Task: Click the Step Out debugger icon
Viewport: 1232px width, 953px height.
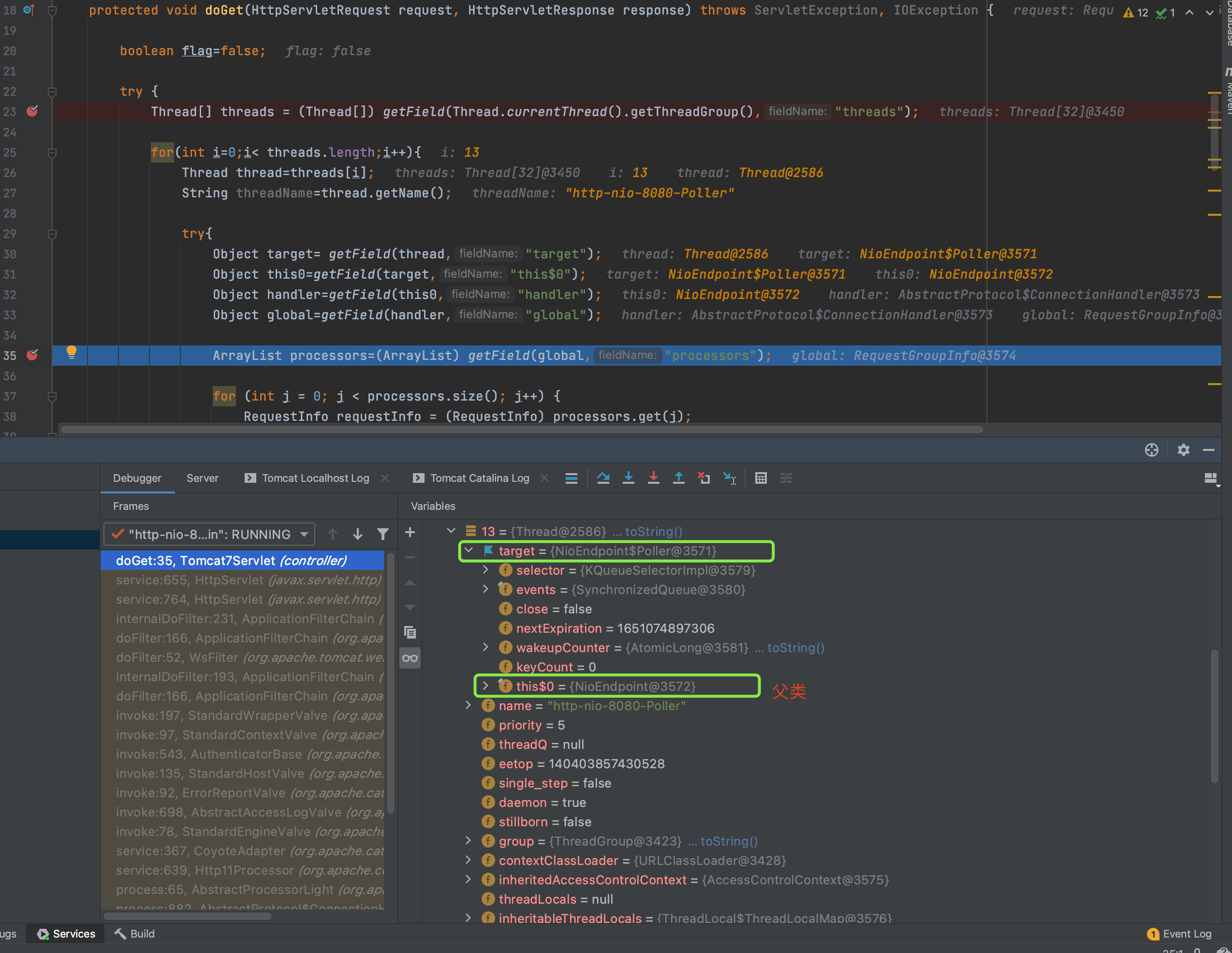Action: click(679, 478)
